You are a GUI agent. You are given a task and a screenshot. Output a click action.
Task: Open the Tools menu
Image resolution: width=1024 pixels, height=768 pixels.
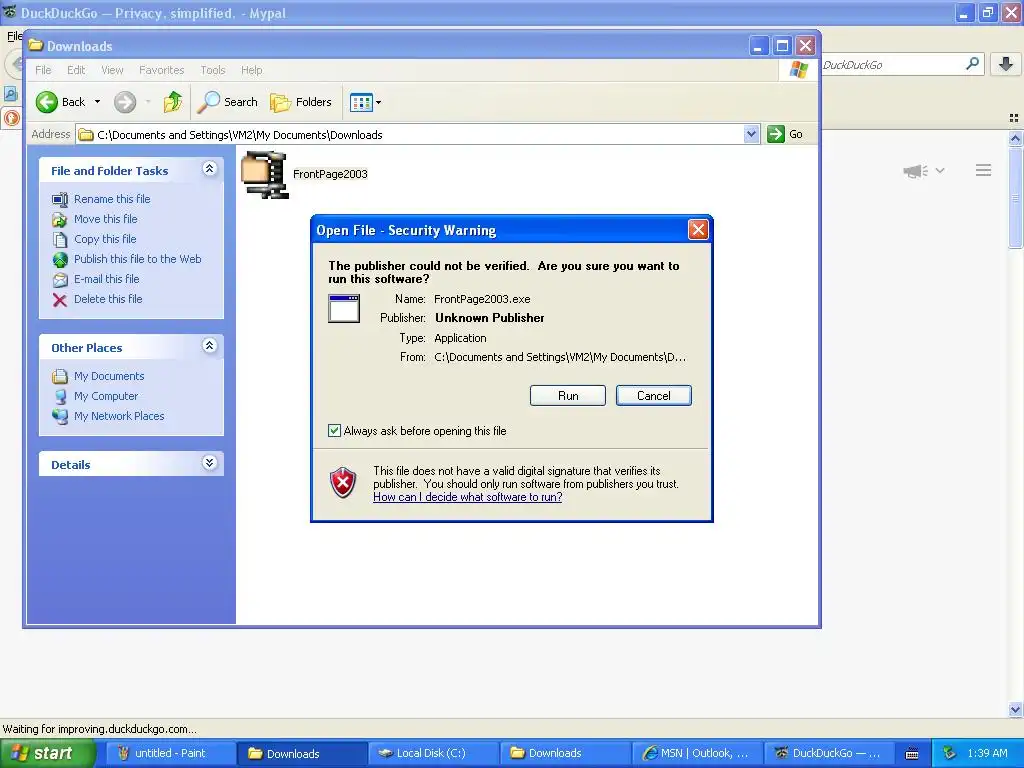212,70
